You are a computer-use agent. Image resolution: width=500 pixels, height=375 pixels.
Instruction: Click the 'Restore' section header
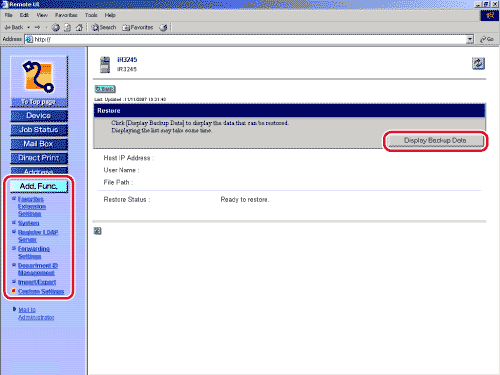289,111
